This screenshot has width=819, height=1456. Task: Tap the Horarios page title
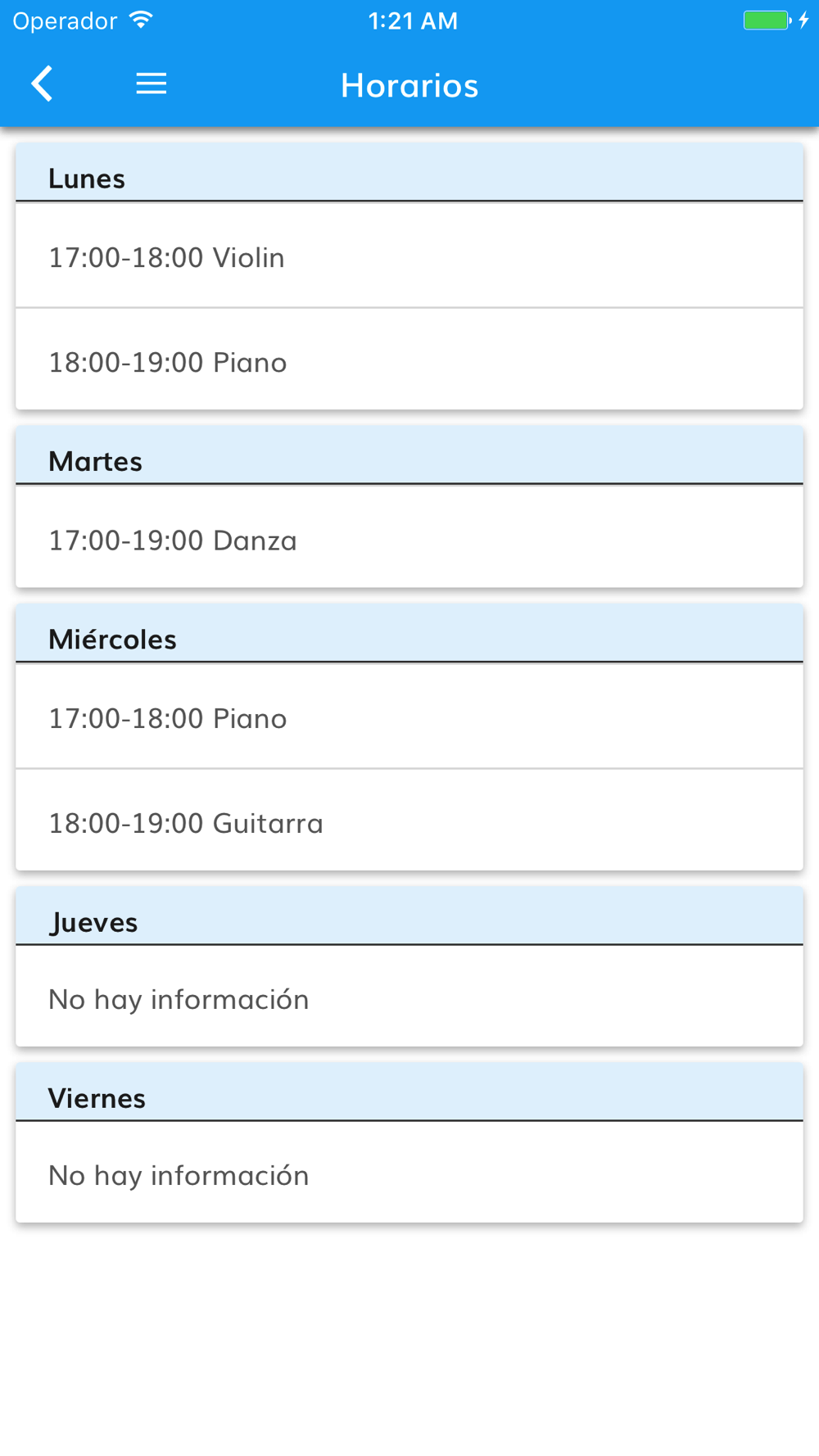tap(409, 85)
